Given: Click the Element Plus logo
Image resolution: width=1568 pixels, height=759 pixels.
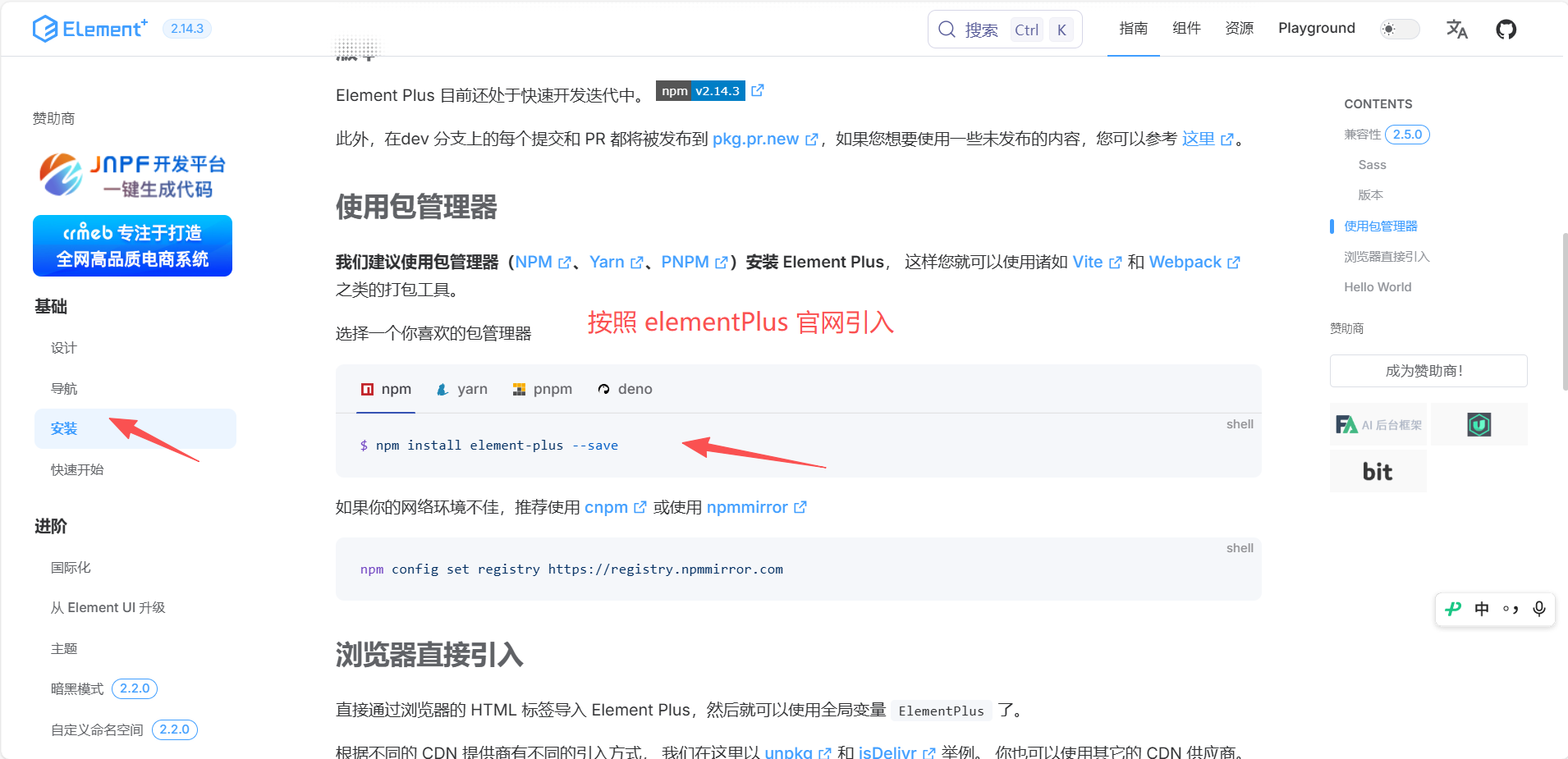Looking at the screenshot, I should 90,29.
